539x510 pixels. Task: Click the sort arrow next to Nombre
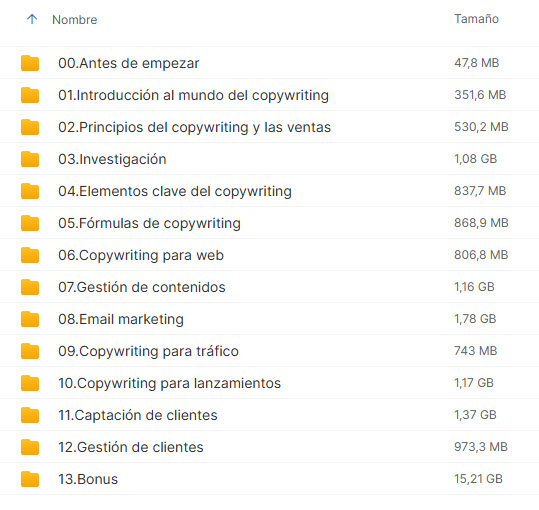tap(32, 19)
